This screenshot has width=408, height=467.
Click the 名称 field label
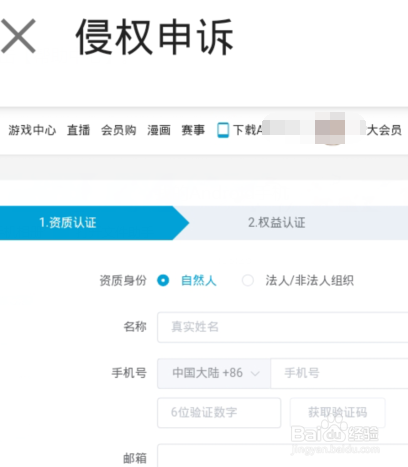(135, 327)
